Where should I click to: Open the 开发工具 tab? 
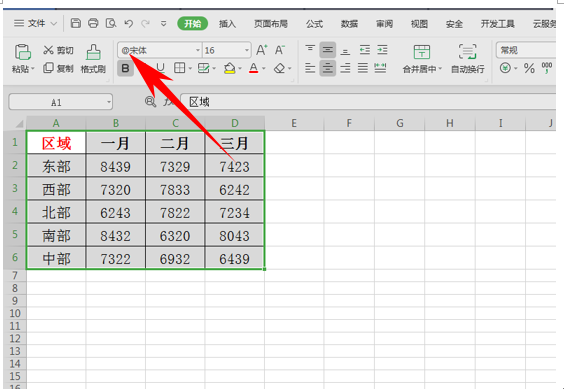pyautogui.click(x=497, y=24)
